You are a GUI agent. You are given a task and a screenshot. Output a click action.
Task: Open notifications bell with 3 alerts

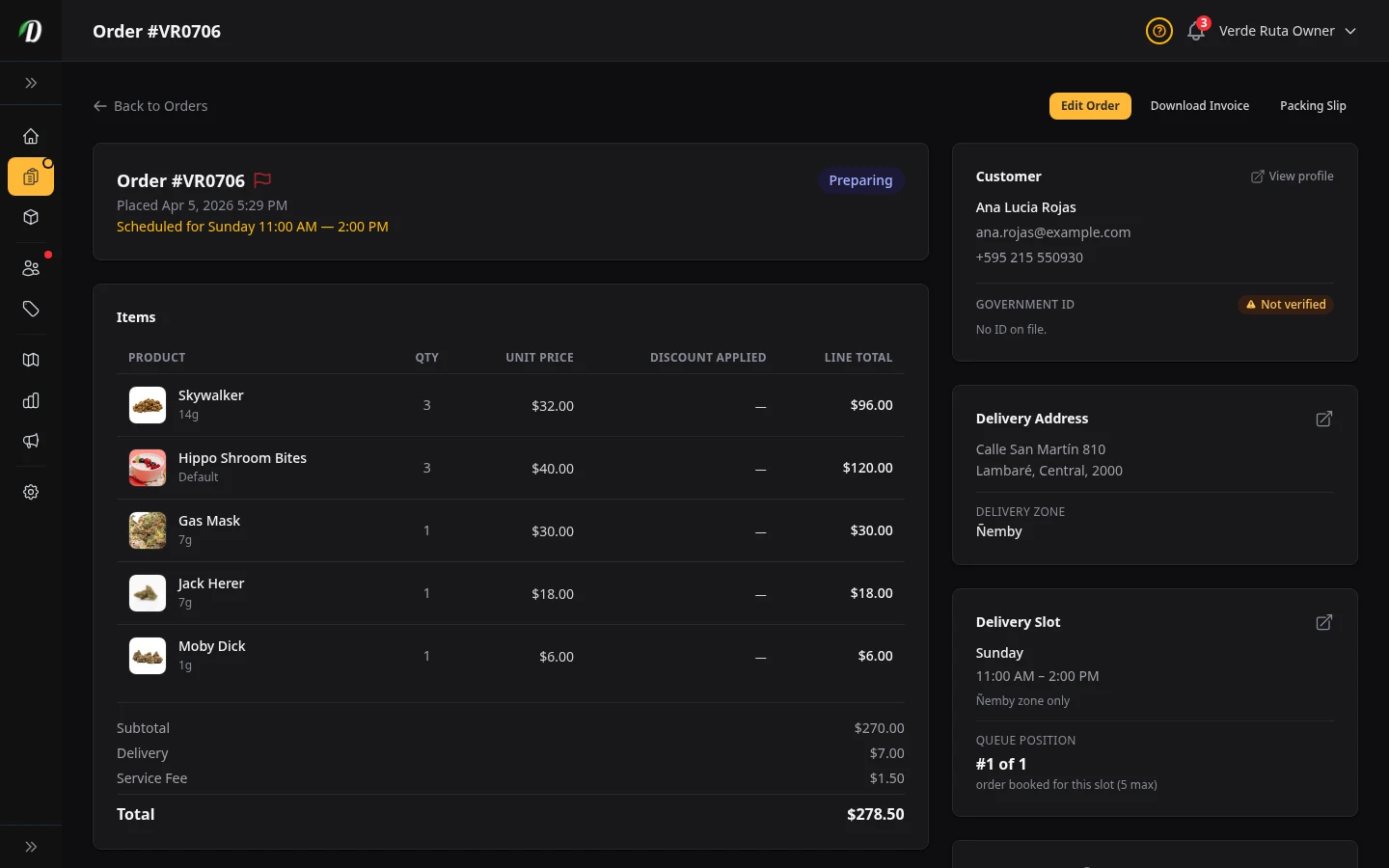point(1195,31)
